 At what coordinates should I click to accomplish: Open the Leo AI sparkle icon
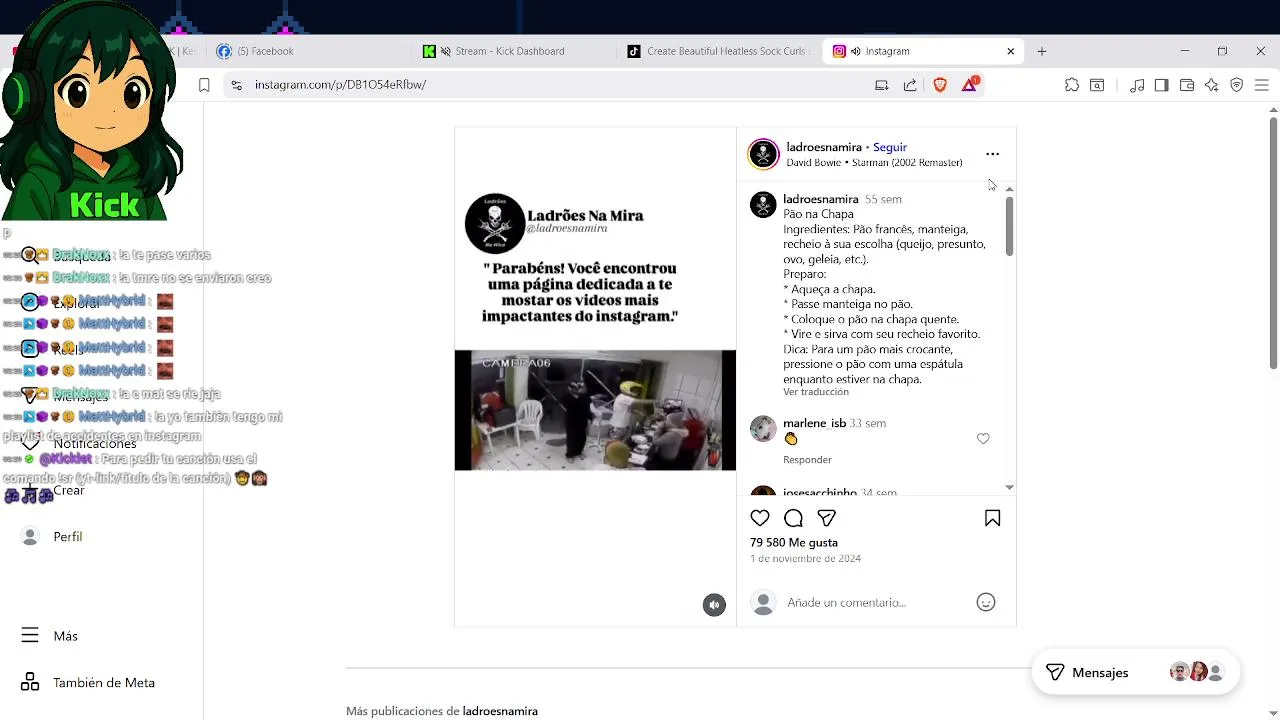(x=1212, y=85)
